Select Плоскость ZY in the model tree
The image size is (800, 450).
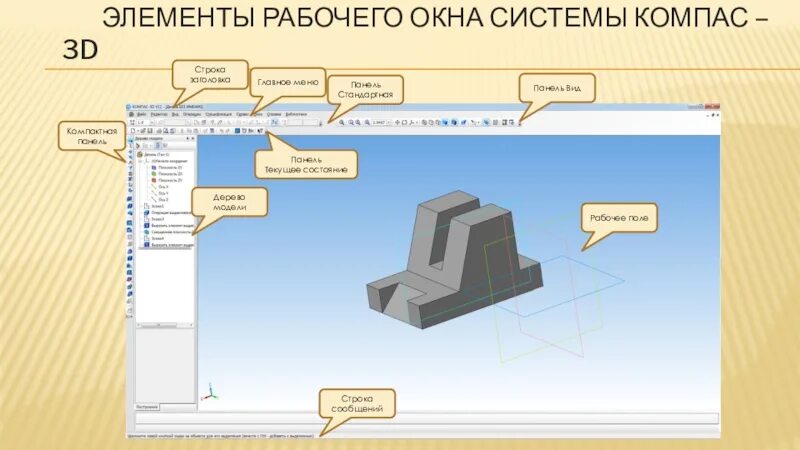pos(166,180)
